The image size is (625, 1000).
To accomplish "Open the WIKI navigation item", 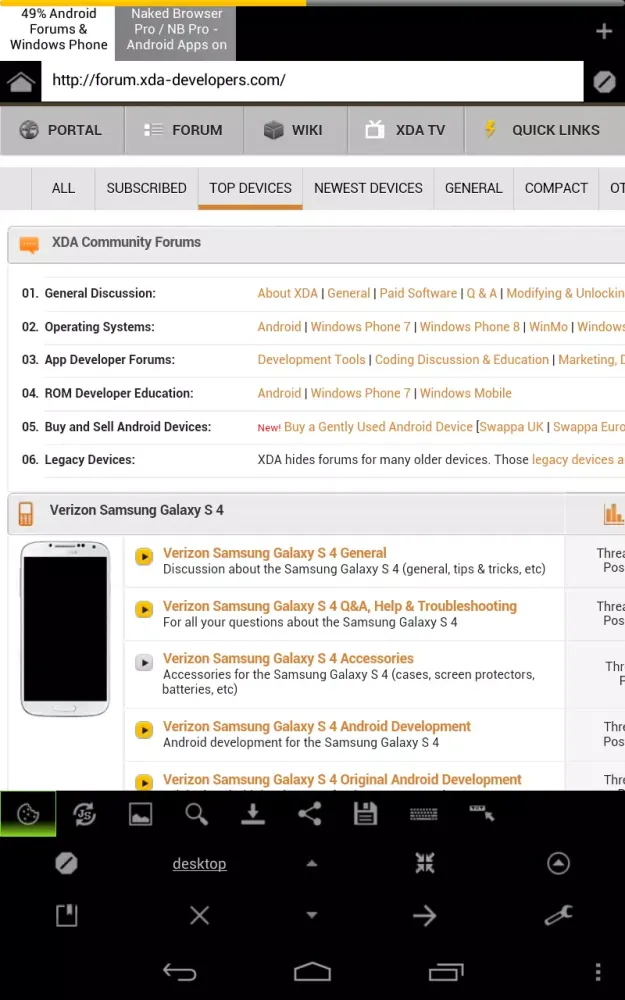I will [x=295, y=130].
